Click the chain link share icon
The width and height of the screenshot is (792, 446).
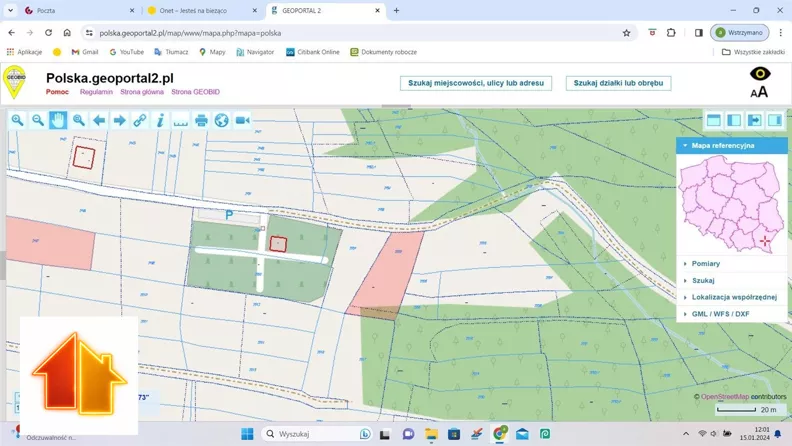[140, 120]
